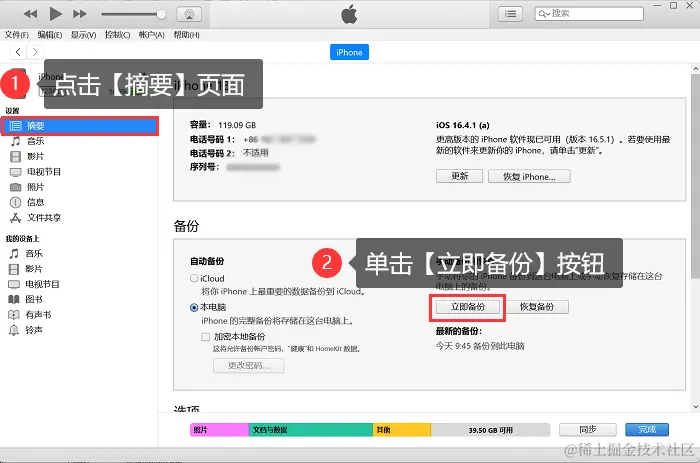The image size is (700, 463).
Task: Open the 显示(V) menu
Action: (x=83, y=35)
